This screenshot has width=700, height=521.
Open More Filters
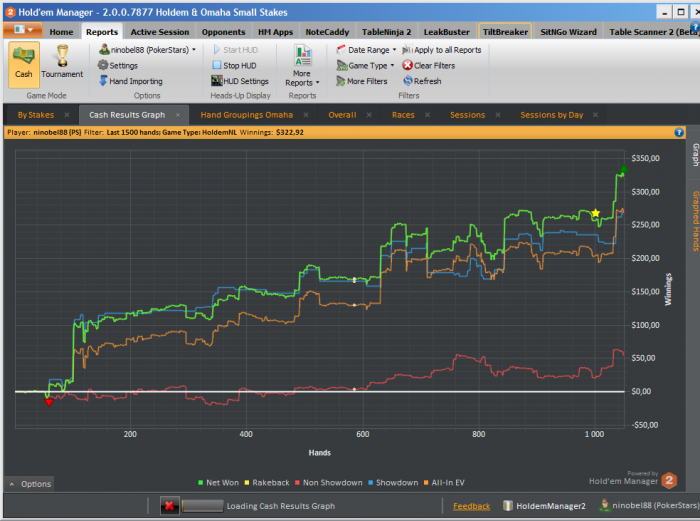[x=362, y=81]
